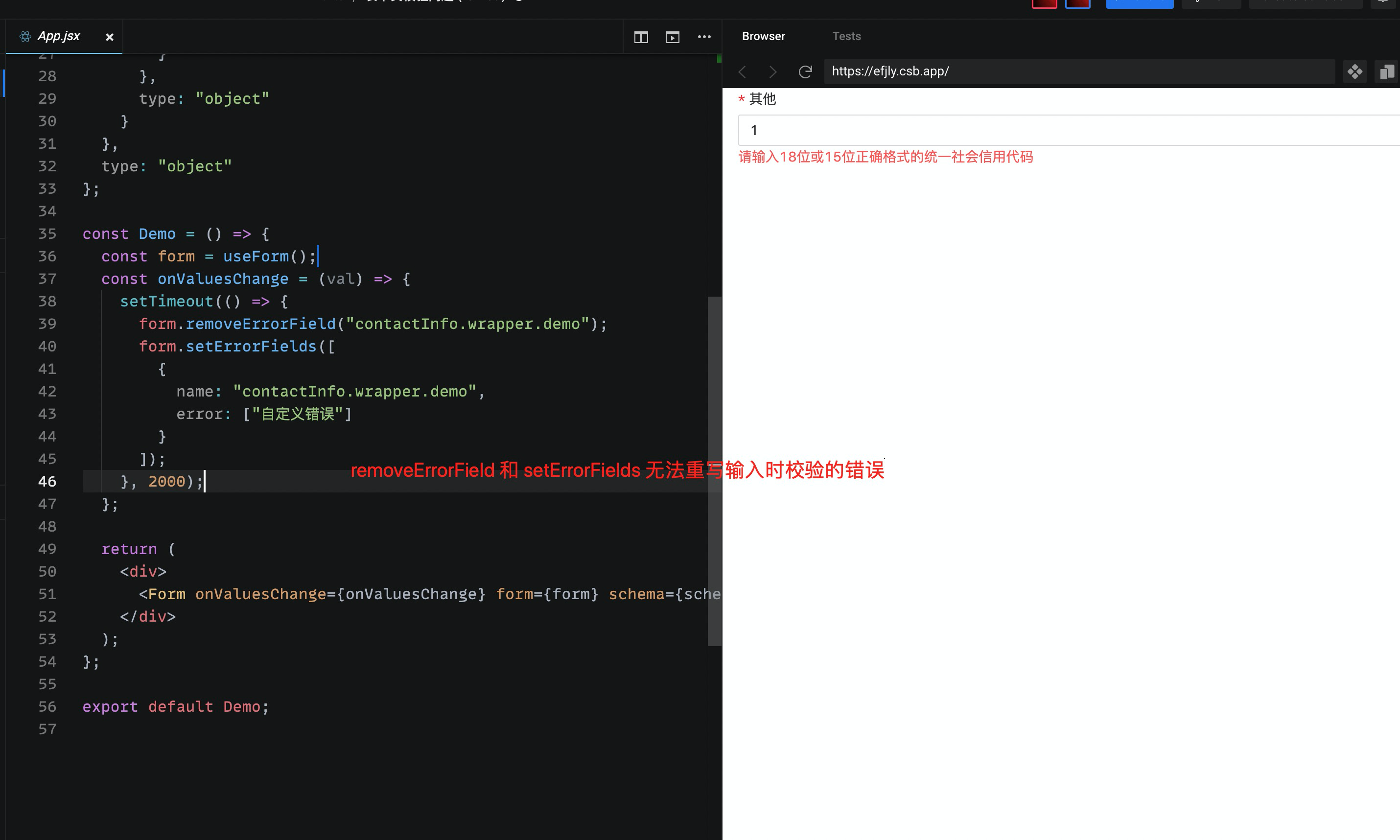Click the blue action button in header
The width and height of the screenshot is (1400, 840).
pos(1139,3)
